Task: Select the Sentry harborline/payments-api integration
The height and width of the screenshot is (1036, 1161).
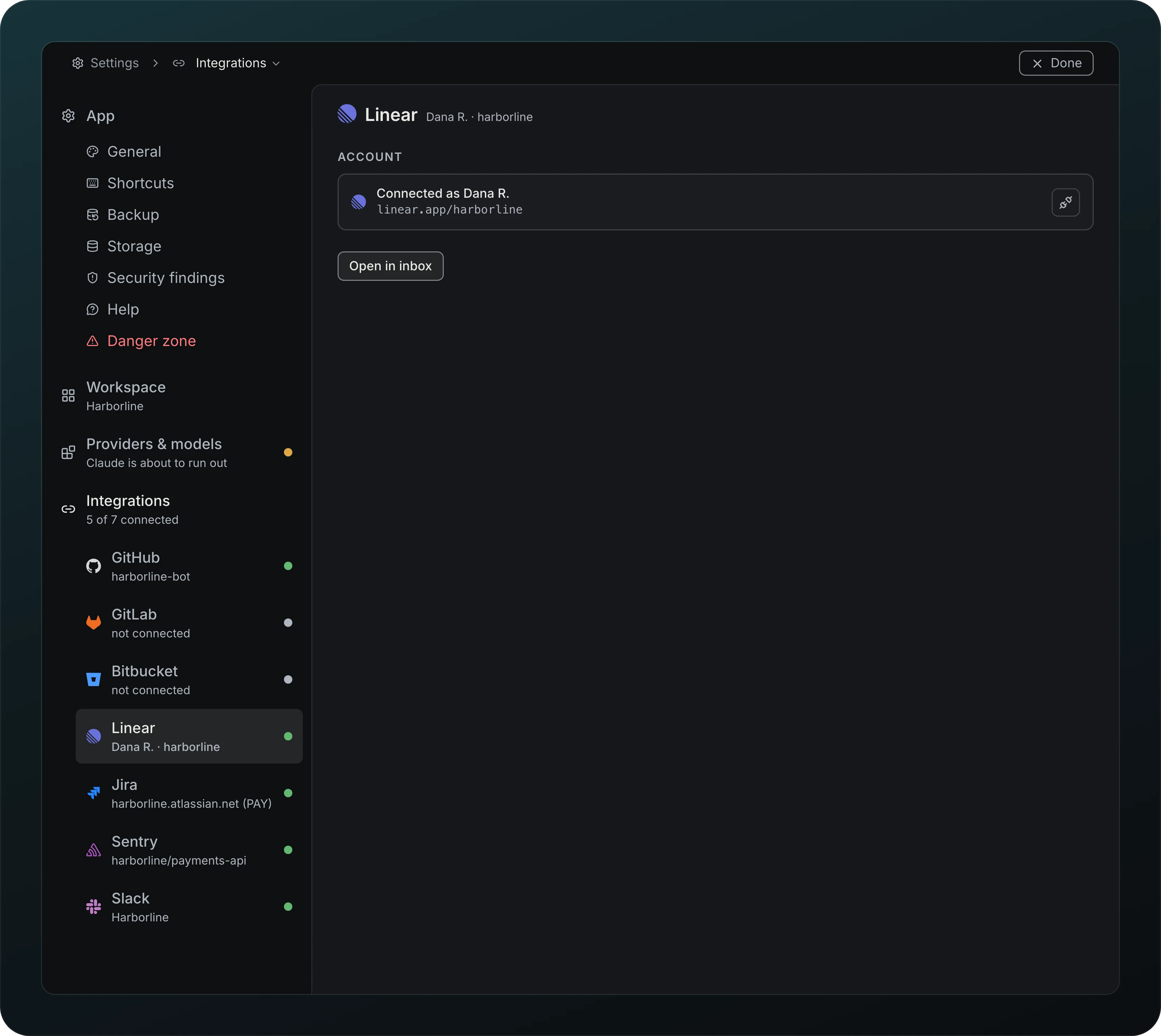Action: pos(189,850)
